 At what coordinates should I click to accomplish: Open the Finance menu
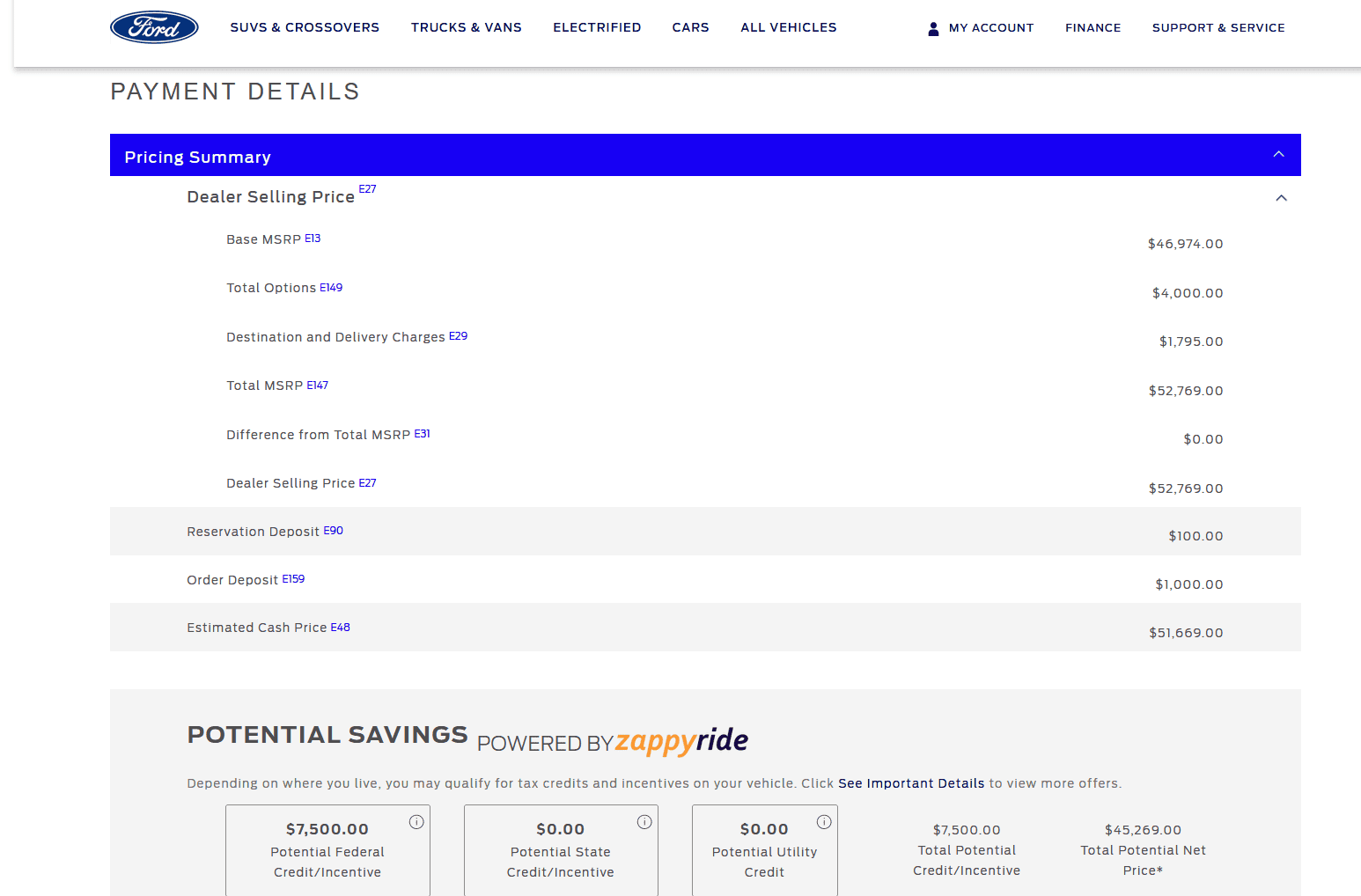1092,28
